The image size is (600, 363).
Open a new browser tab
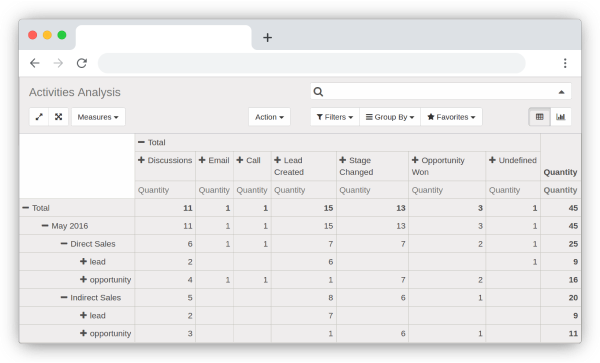point(267,37)
